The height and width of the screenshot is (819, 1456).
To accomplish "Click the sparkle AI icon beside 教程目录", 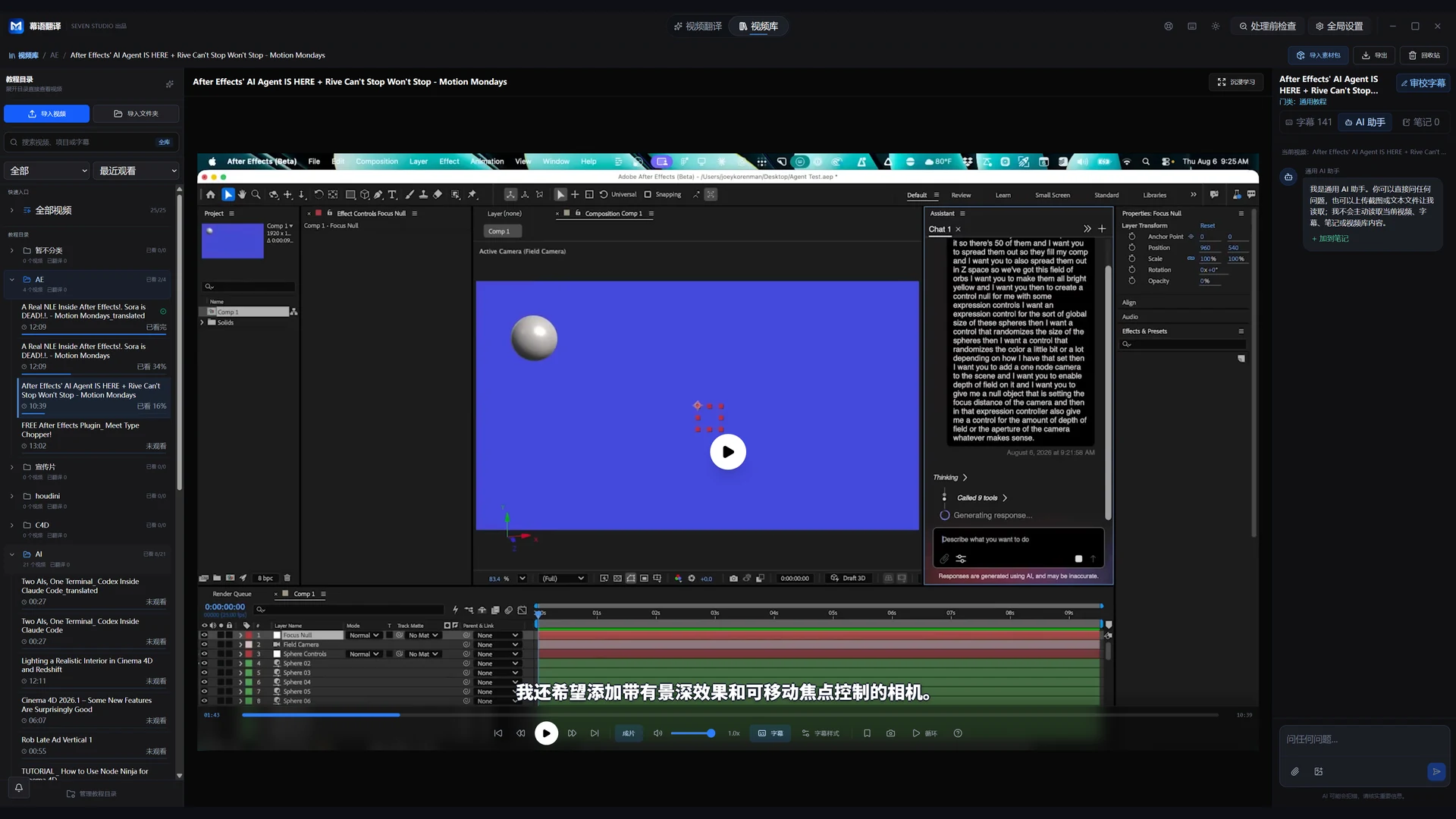I will pyautogui.click(x=170, y=84).
